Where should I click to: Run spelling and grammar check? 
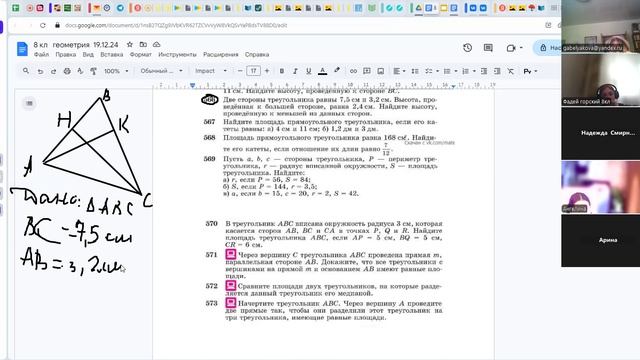[80, 71]
